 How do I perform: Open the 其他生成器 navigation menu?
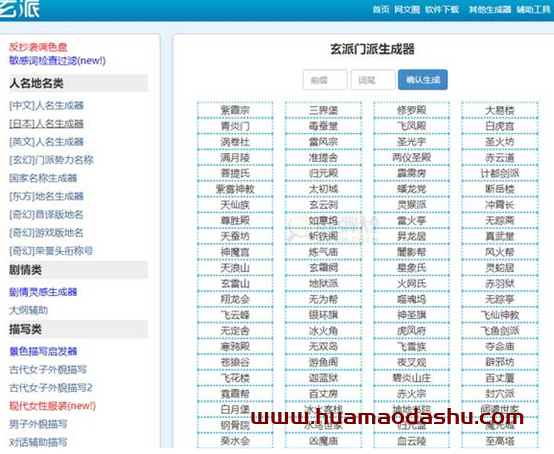pos(490,10)
